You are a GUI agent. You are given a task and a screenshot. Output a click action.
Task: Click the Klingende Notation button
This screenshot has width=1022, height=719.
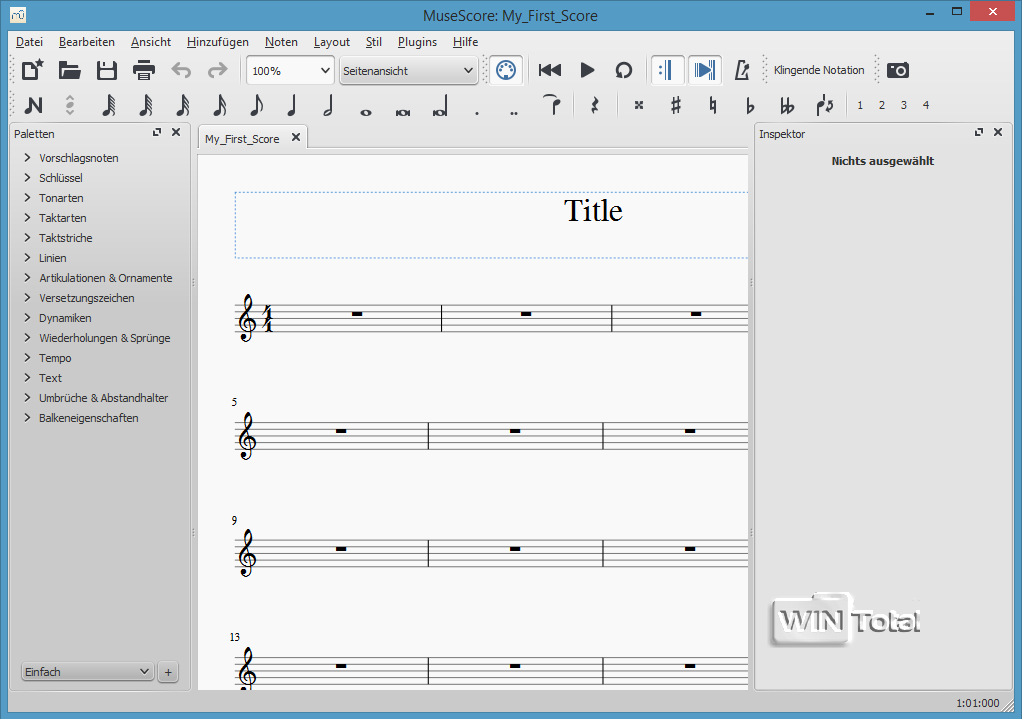(818, 70)
